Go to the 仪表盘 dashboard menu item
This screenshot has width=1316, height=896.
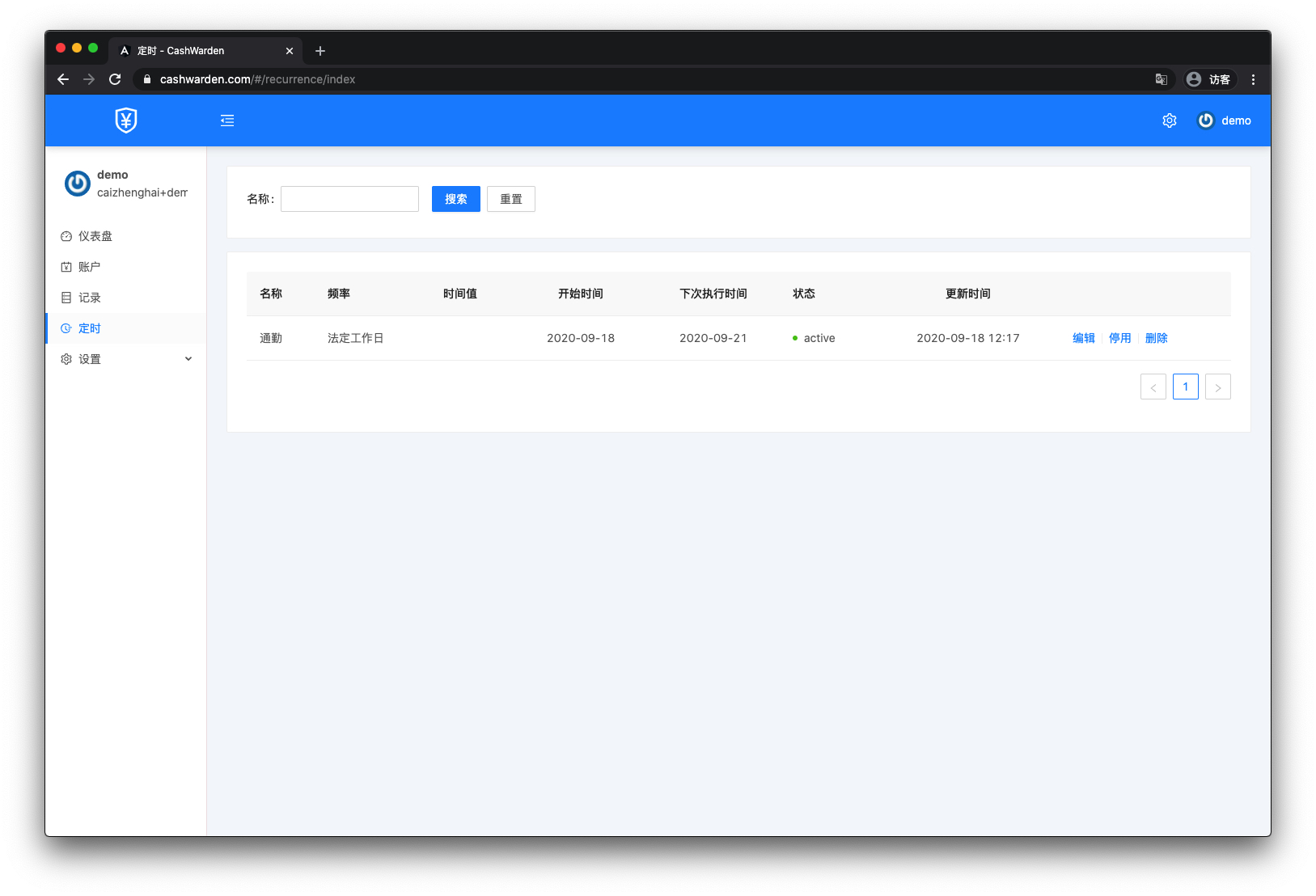95,236
